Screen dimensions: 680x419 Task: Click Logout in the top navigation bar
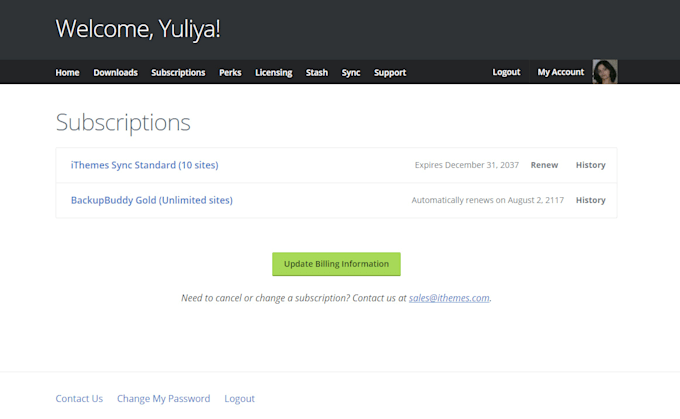[x=506, y=72]
